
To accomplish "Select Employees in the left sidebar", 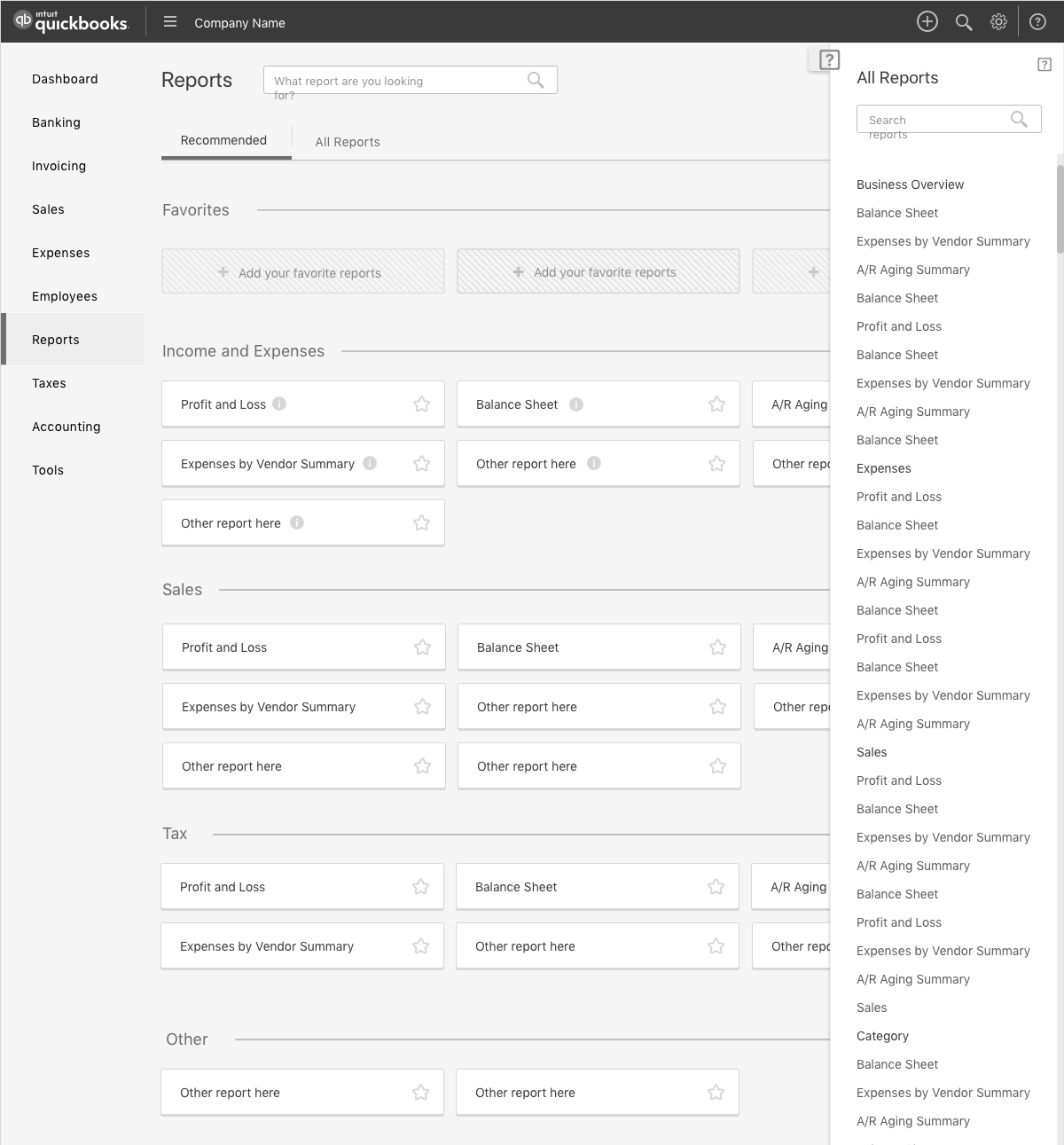I will pos(65,296).
